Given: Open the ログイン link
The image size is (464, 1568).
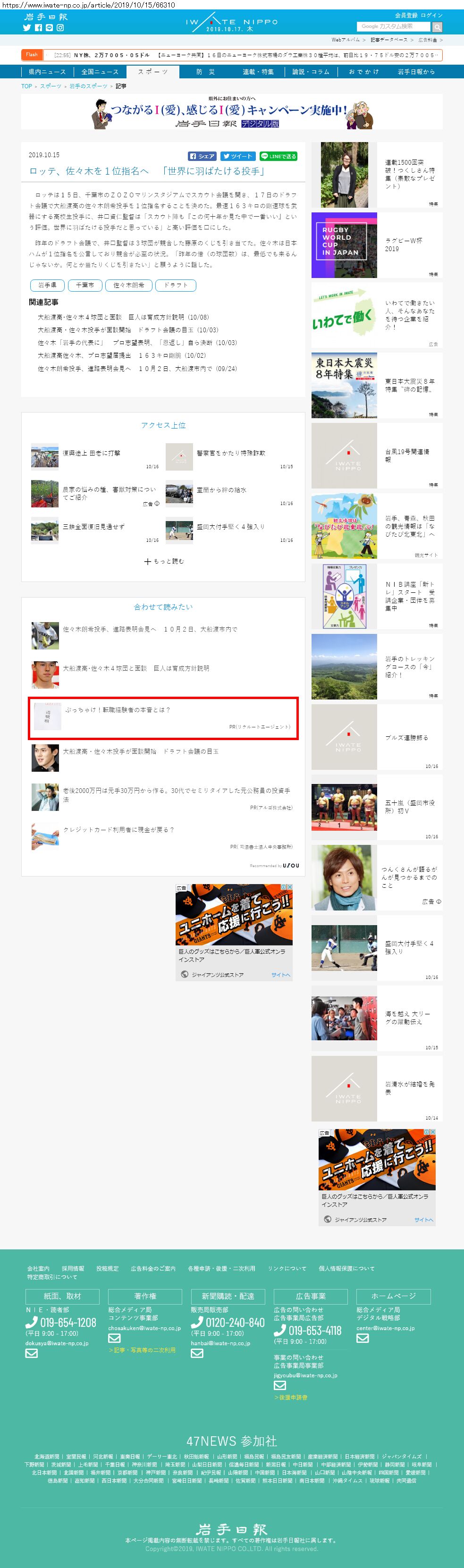Looking at the screenshot, I should coord(432,15).
